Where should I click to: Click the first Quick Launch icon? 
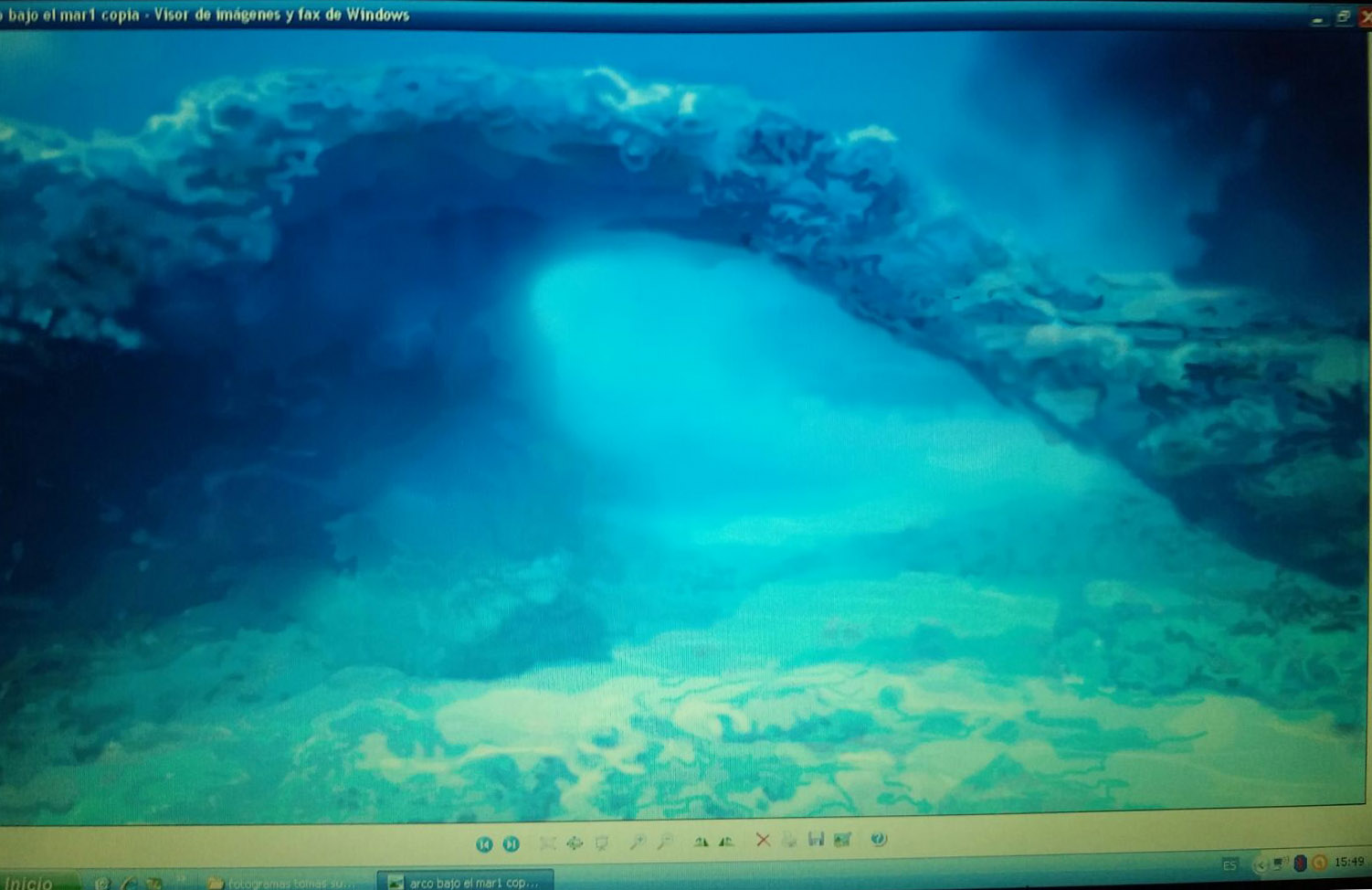pos(102,884)
